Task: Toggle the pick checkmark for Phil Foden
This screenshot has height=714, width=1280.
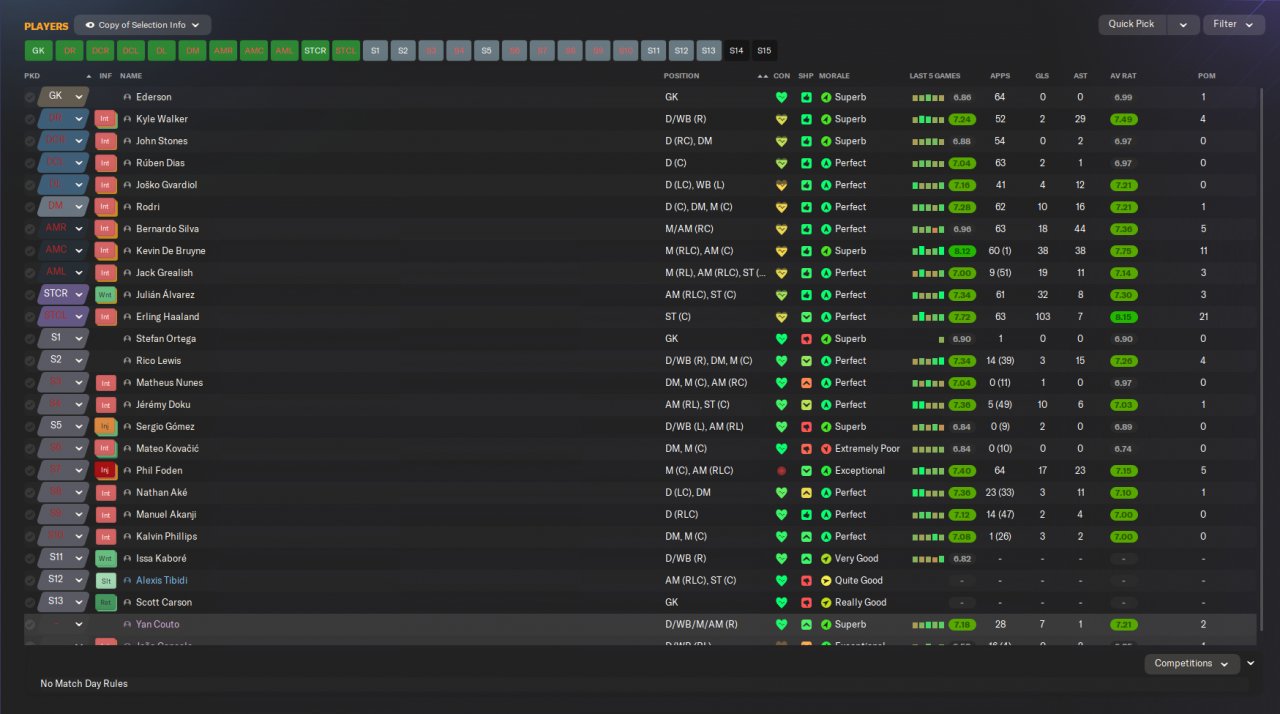Action: coord(30,471)
